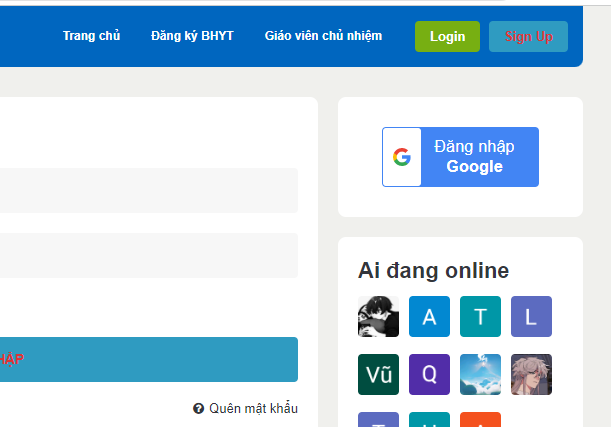Open the black-and-white anime avatar profile
The height and width of the screenshot is (427, 611).
point(378,317)
